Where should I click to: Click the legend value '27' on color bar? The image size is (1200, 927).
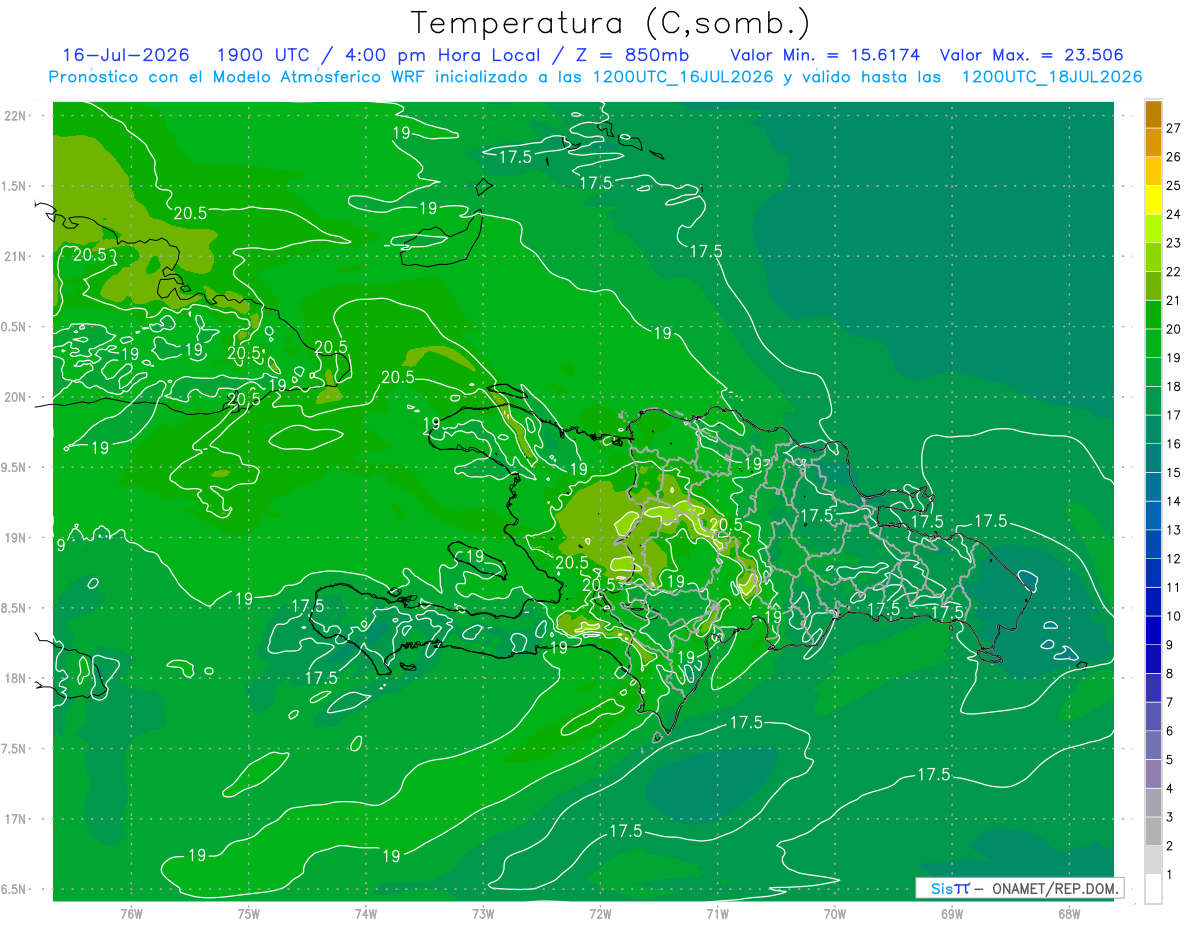(1174, 128)
